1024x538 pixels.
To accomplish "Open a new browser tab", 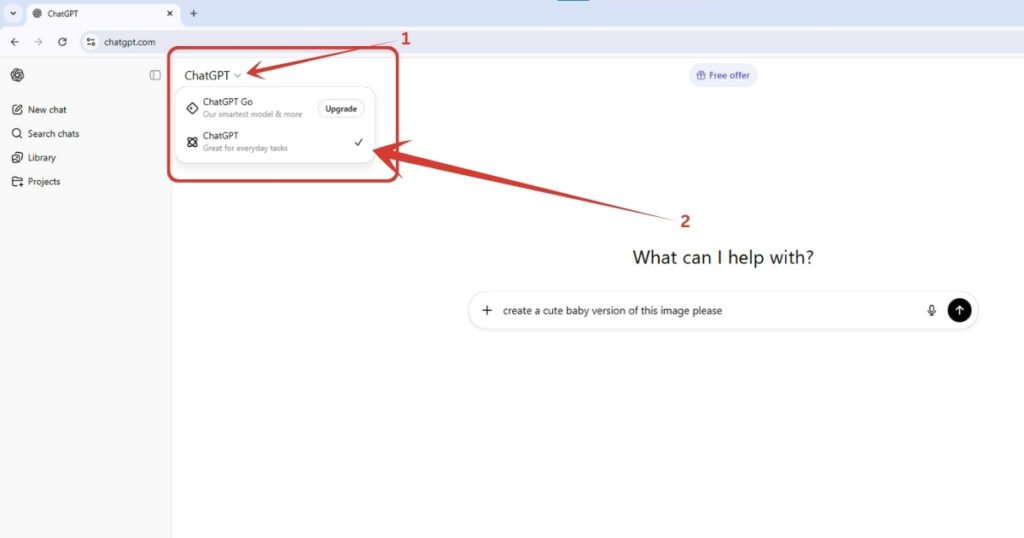I will 194,13.
